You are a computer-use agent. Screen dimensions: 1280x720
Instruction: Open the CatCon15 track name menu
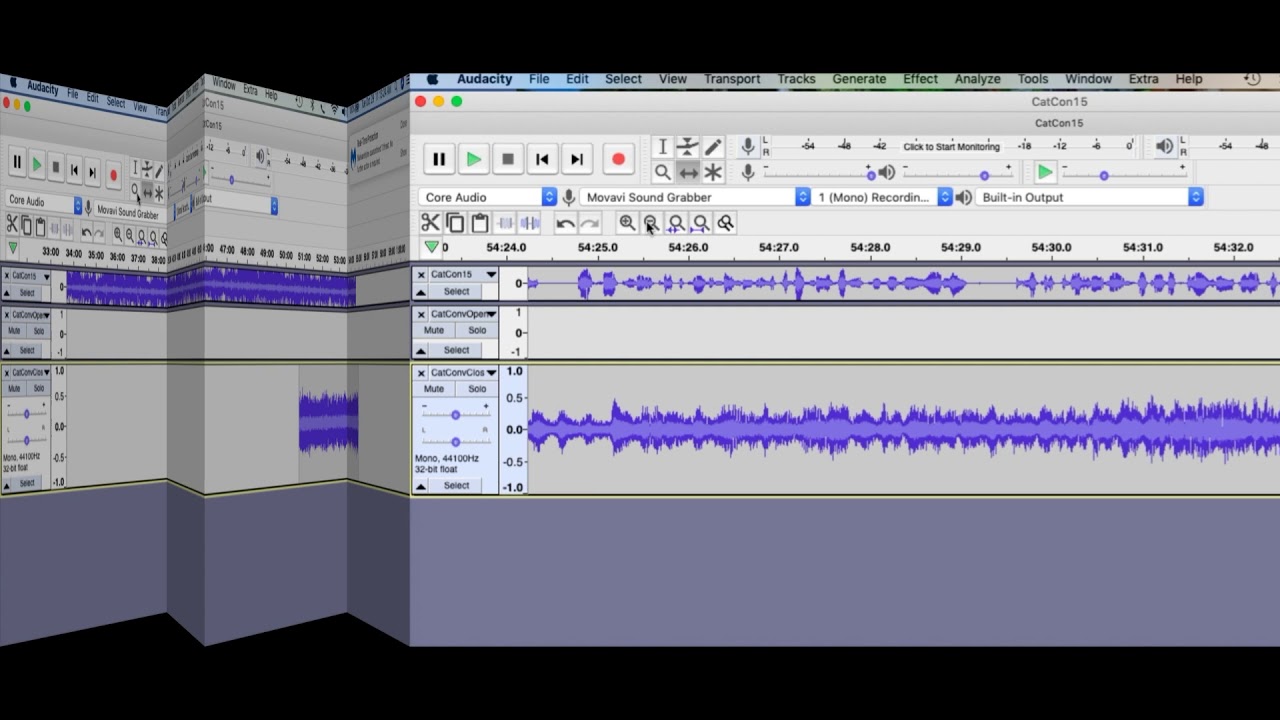tap(464, 274)
